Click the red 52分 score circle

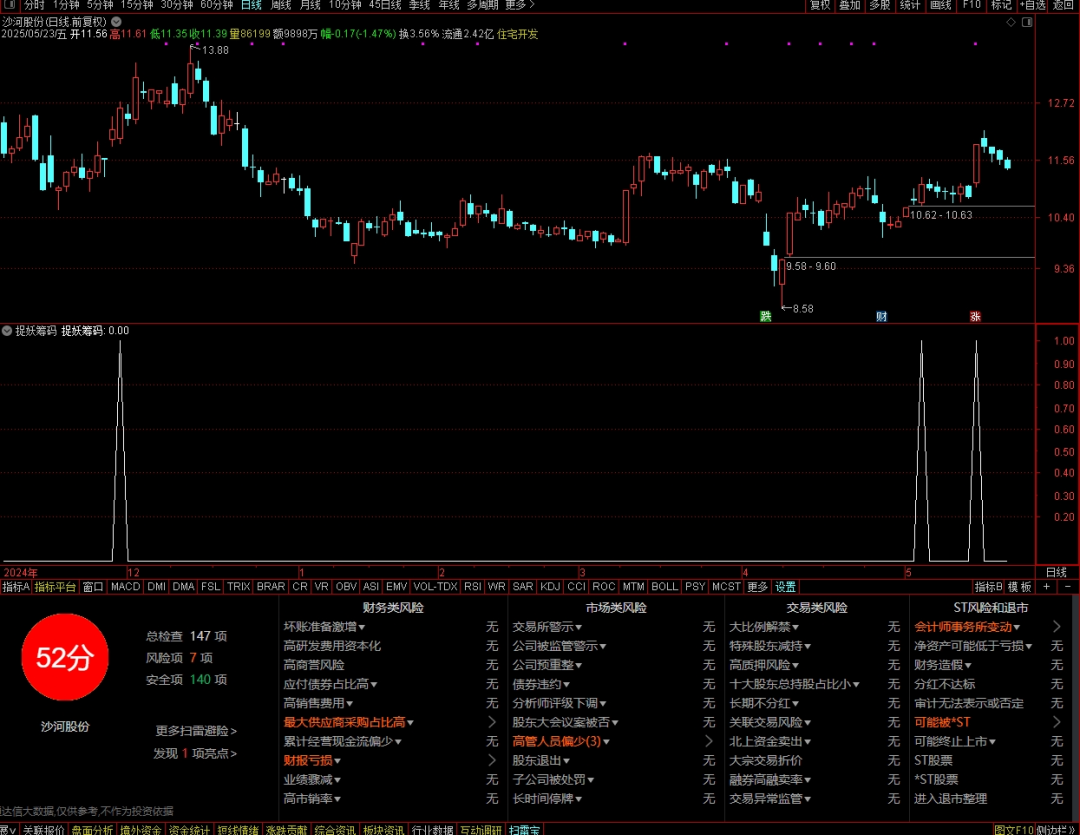65,657
